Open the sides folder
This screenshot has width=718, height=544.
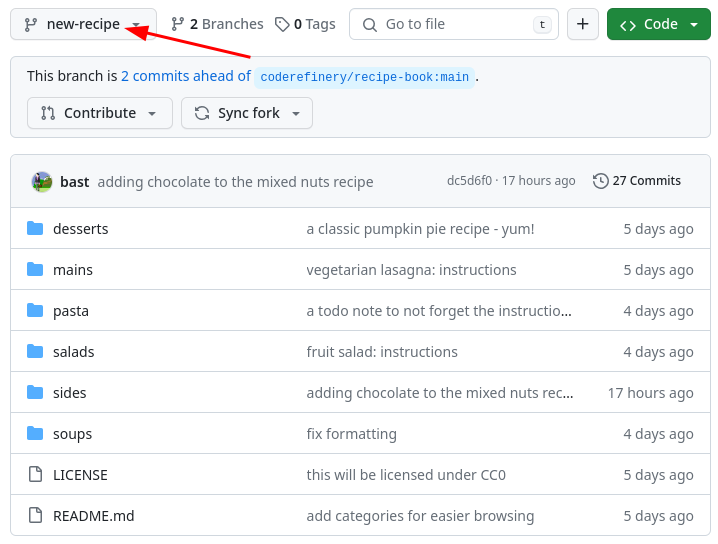tap(70, 393)
